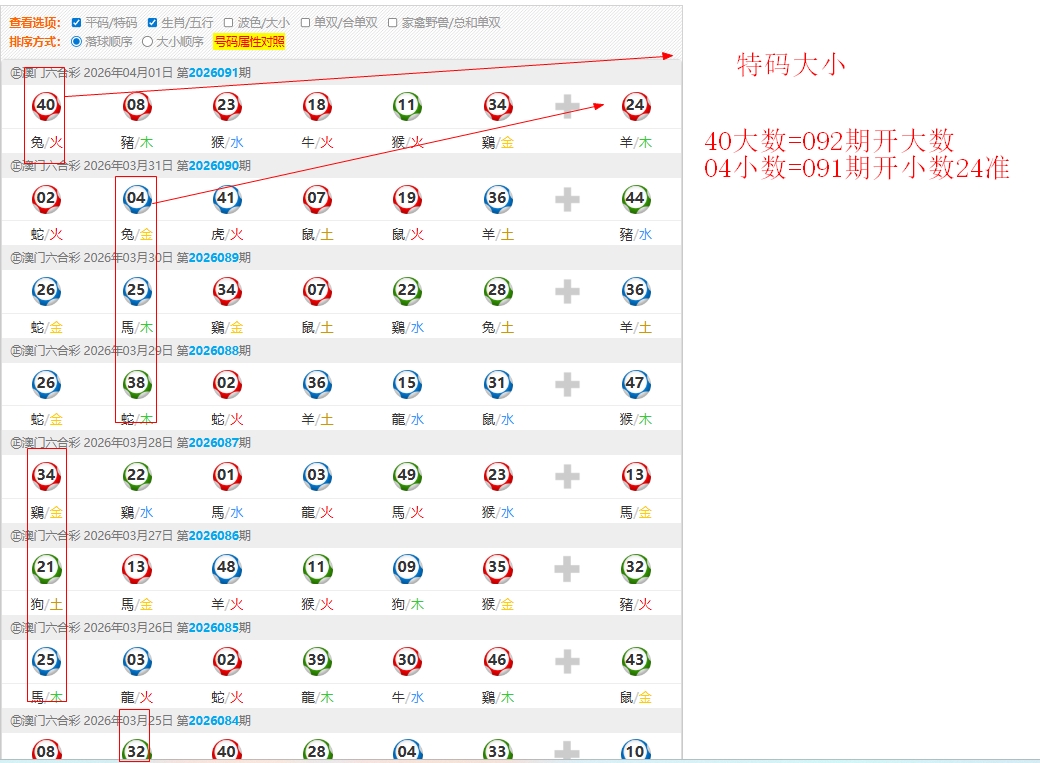Open period number 2026091 link

click(x=213, y=73)
